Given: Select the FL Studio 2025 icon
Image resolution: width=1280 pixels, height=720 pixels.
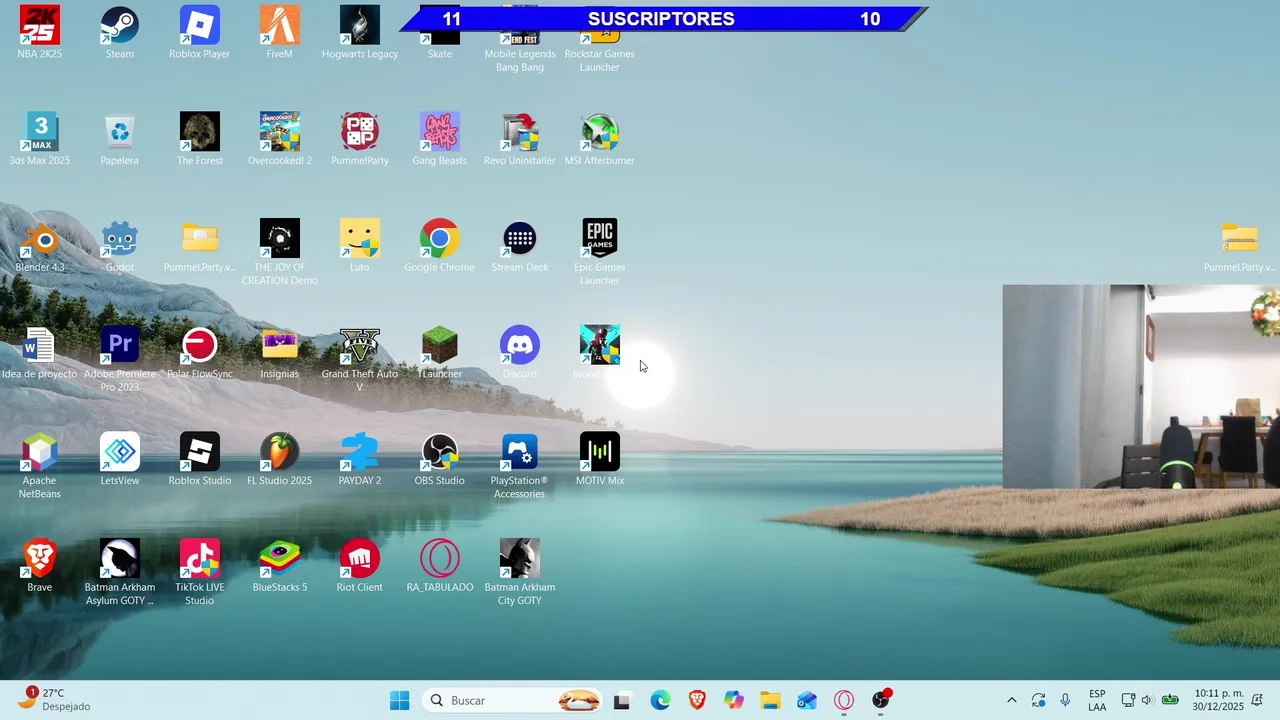Looking at the screenshot, I should (280, 452).
